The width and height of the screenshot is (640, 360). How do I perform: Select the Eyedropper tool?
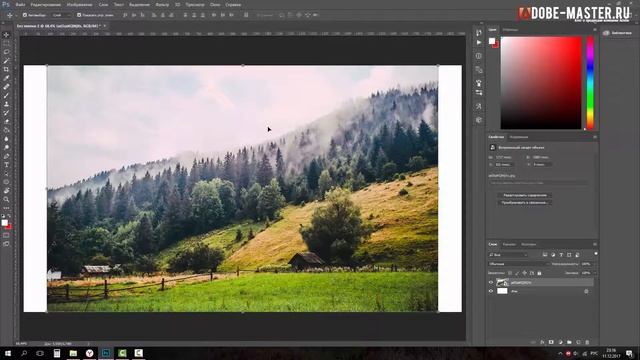point(6,78)
